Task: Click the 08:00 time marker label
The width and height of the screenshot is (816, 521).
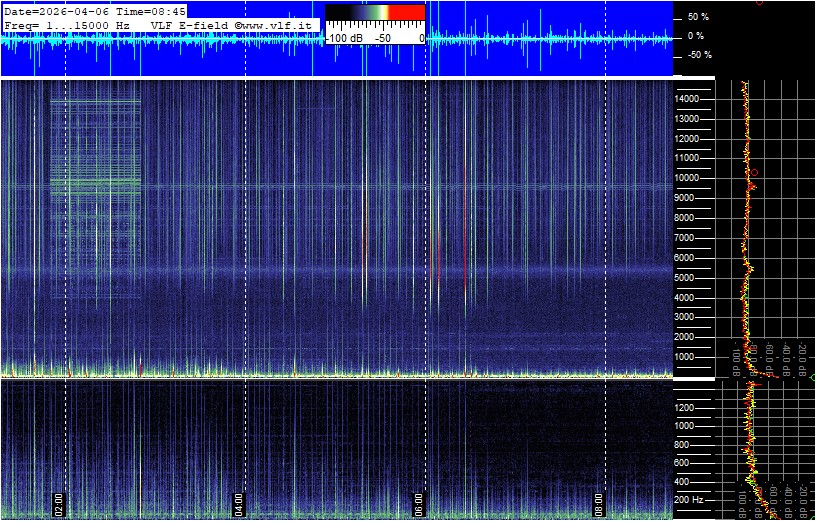Action: click(x=599, y=504)
